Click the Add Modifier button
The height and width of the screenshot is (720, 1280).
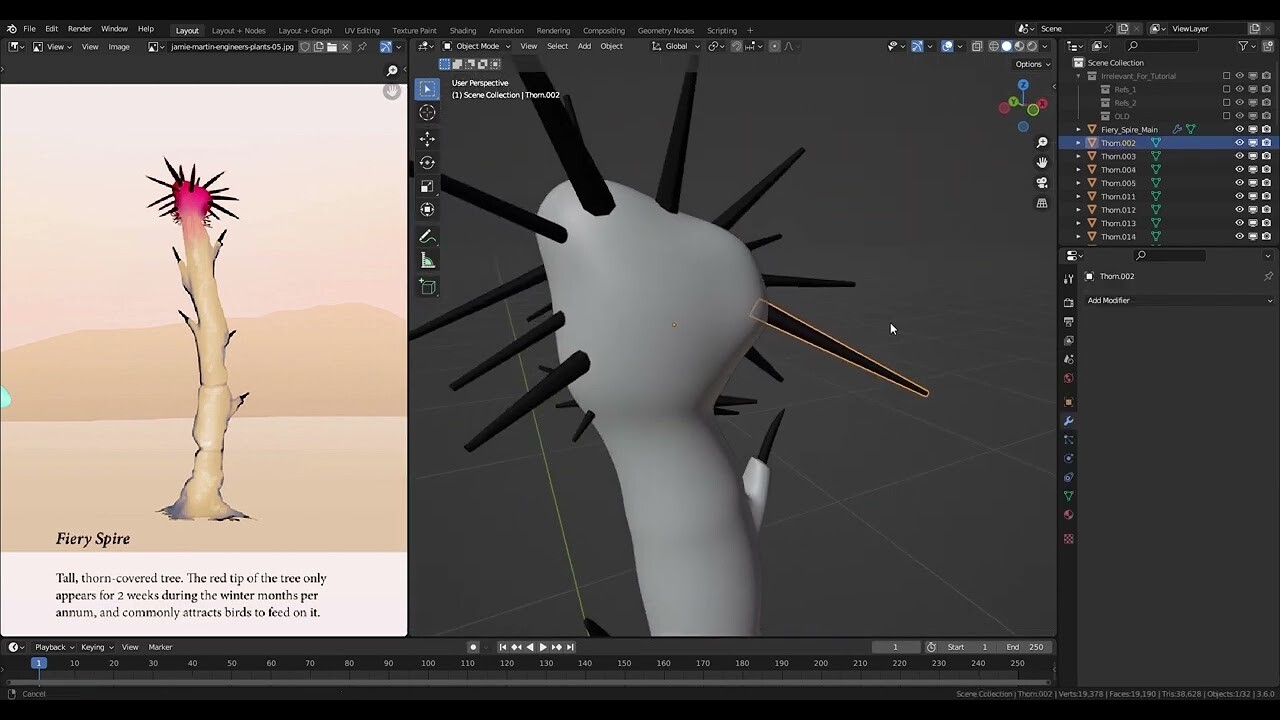click(x=1177, y=300)
